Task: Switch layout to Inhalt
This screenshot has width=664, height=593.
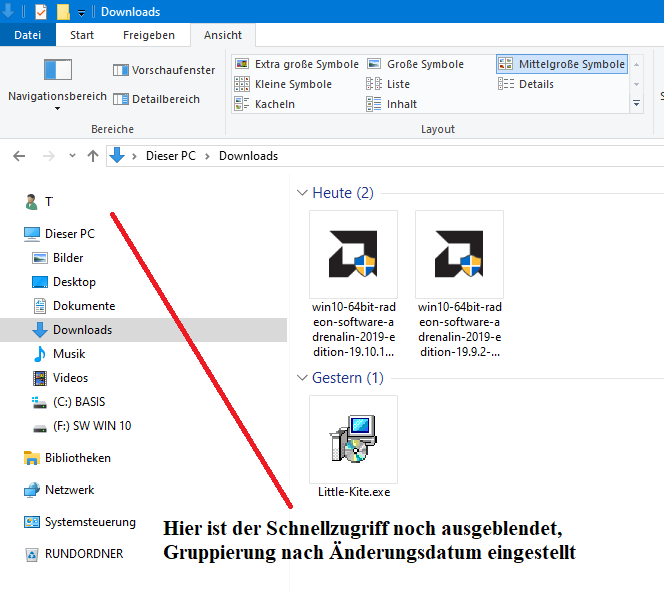Action: (x=392, y=104)
